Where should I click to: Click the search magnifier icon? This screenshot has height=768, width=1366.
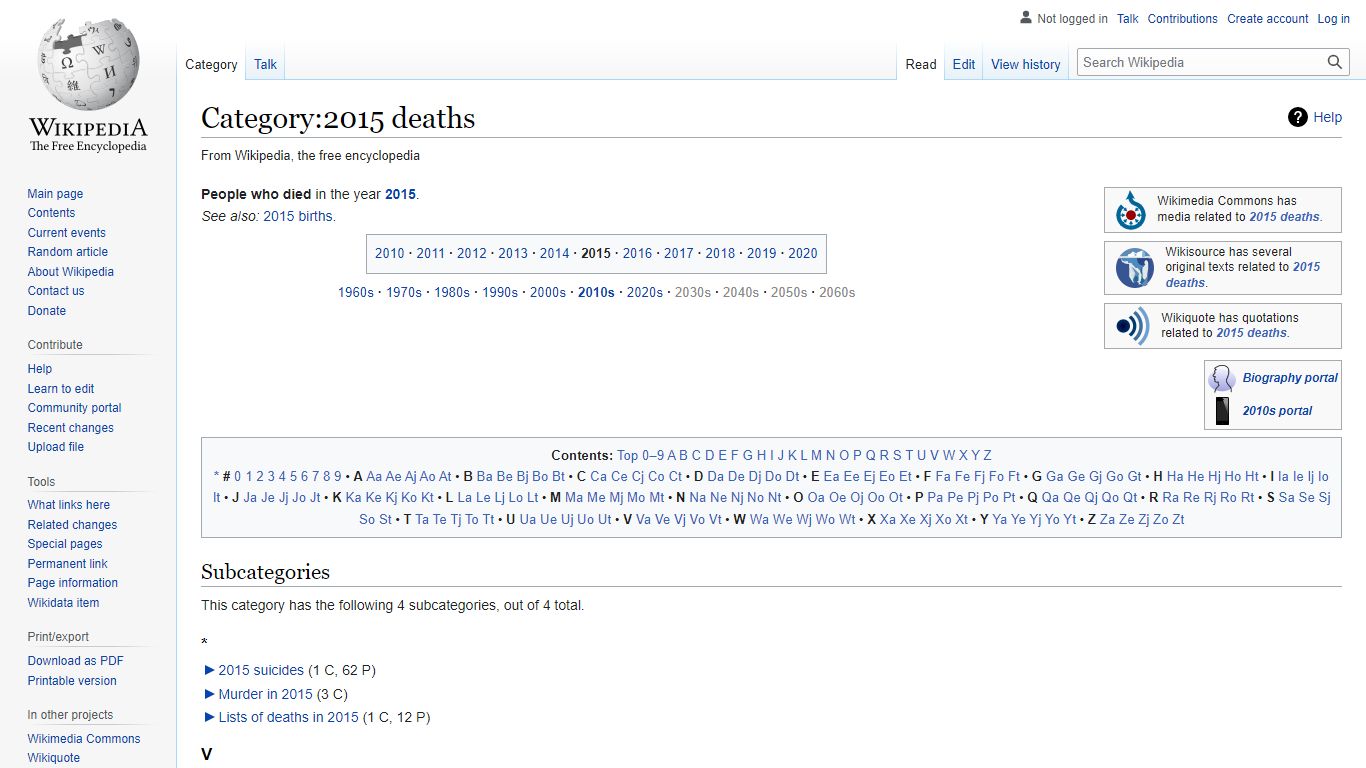[1335, 62]
